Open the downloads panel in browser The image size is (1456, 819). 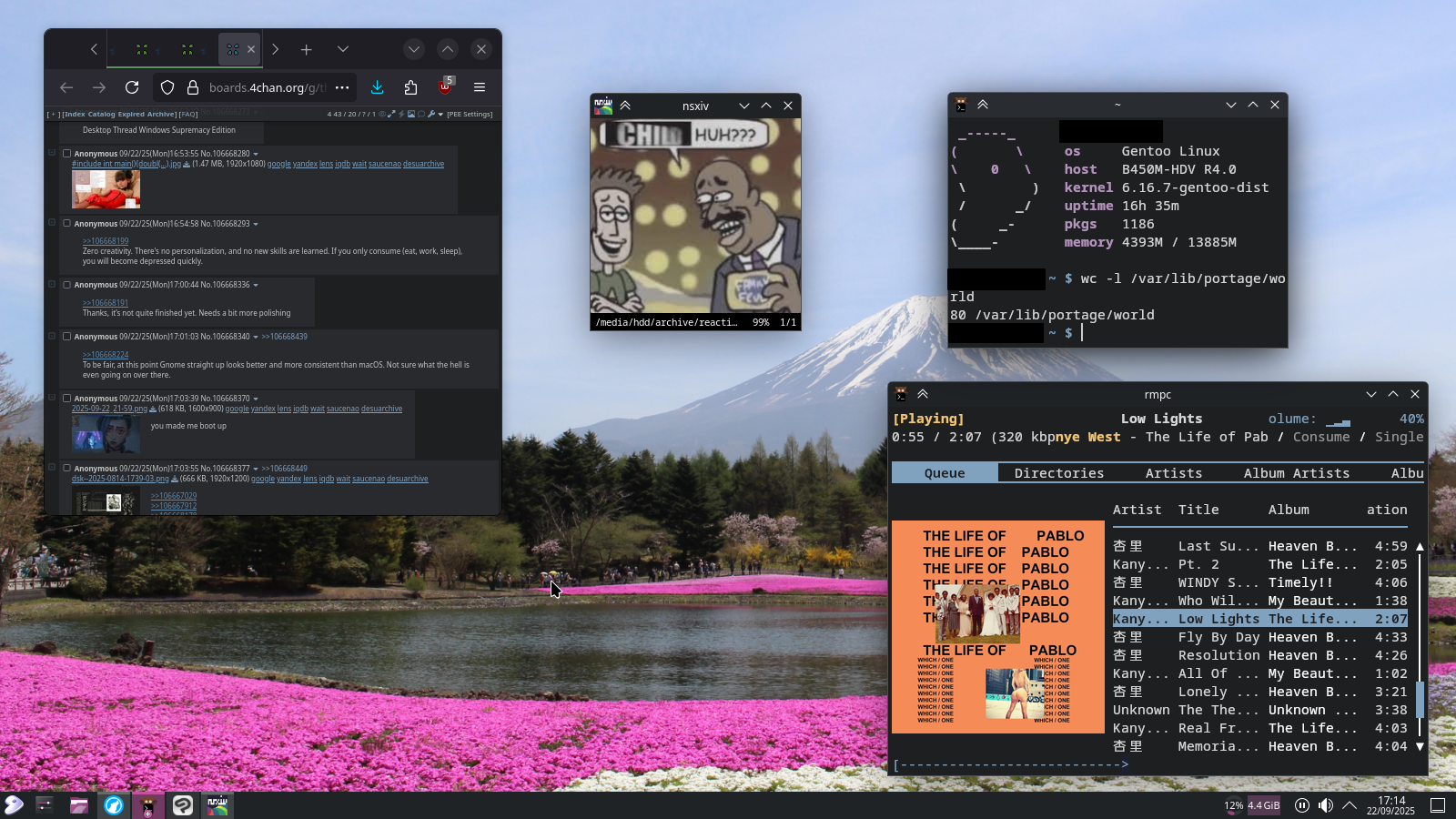coord(378,87)
